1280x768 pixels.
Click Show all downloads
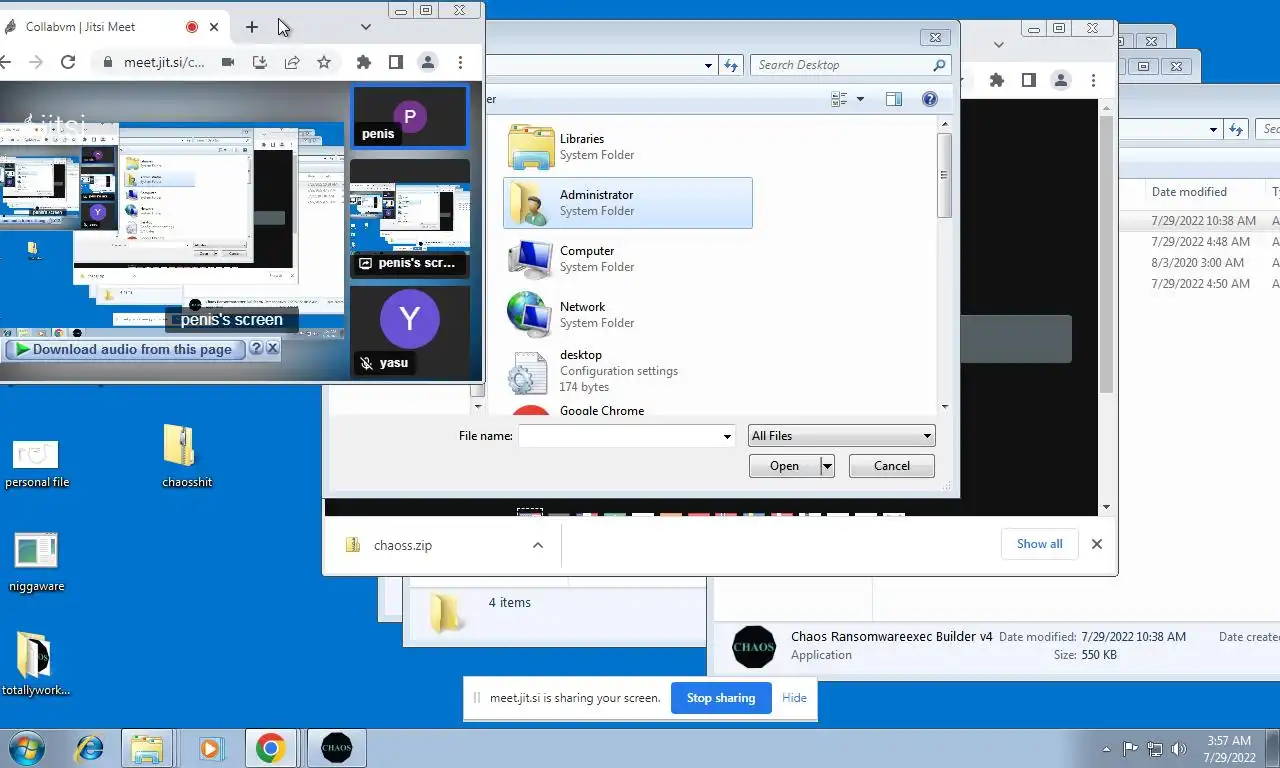[1040, 544]
